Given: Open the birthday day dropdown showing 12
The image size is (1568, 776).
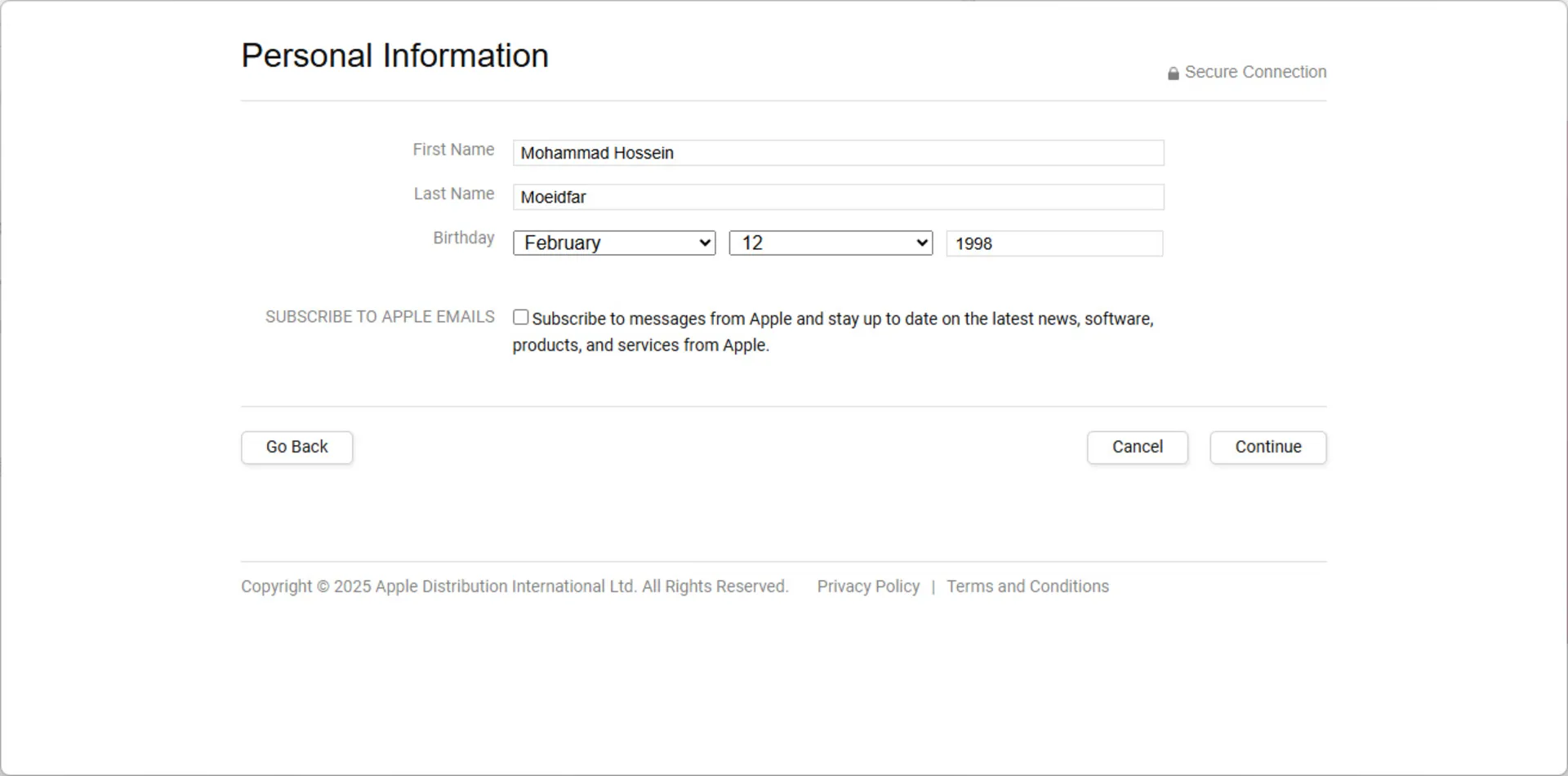Looking at the screenshot, I should point(831,243).
